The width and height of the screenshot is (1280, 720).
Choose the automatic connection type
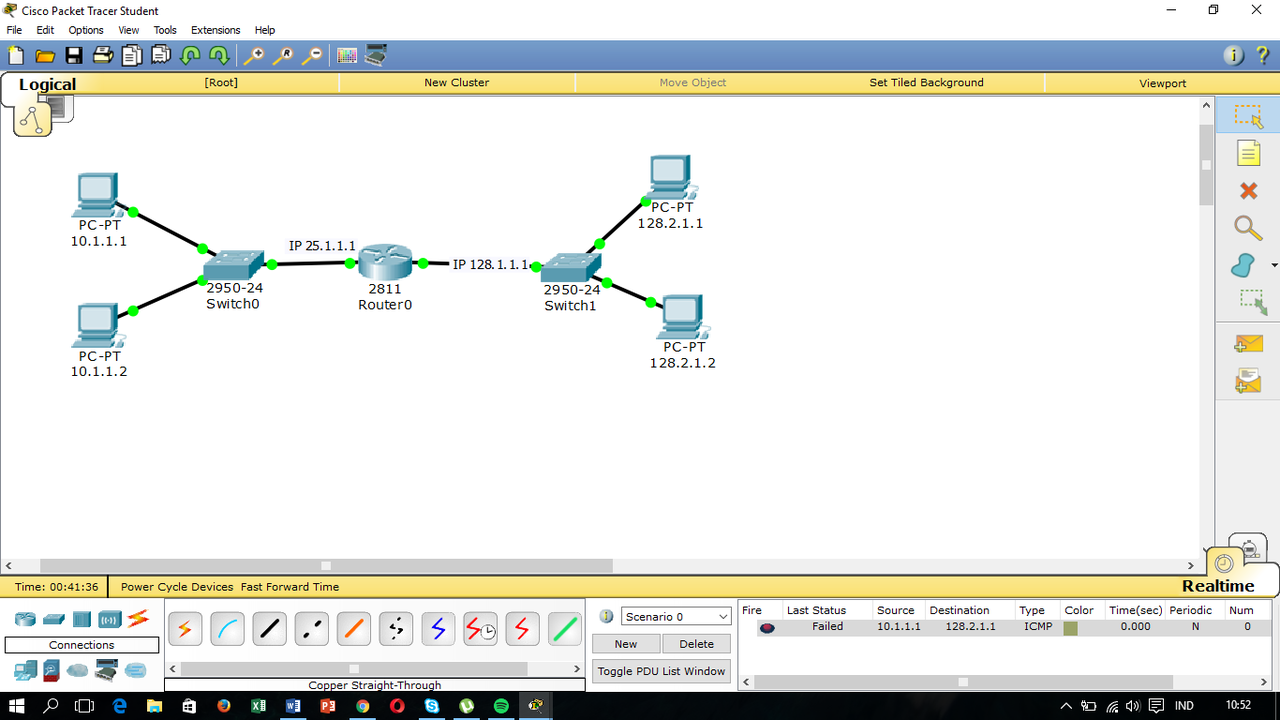185,629
